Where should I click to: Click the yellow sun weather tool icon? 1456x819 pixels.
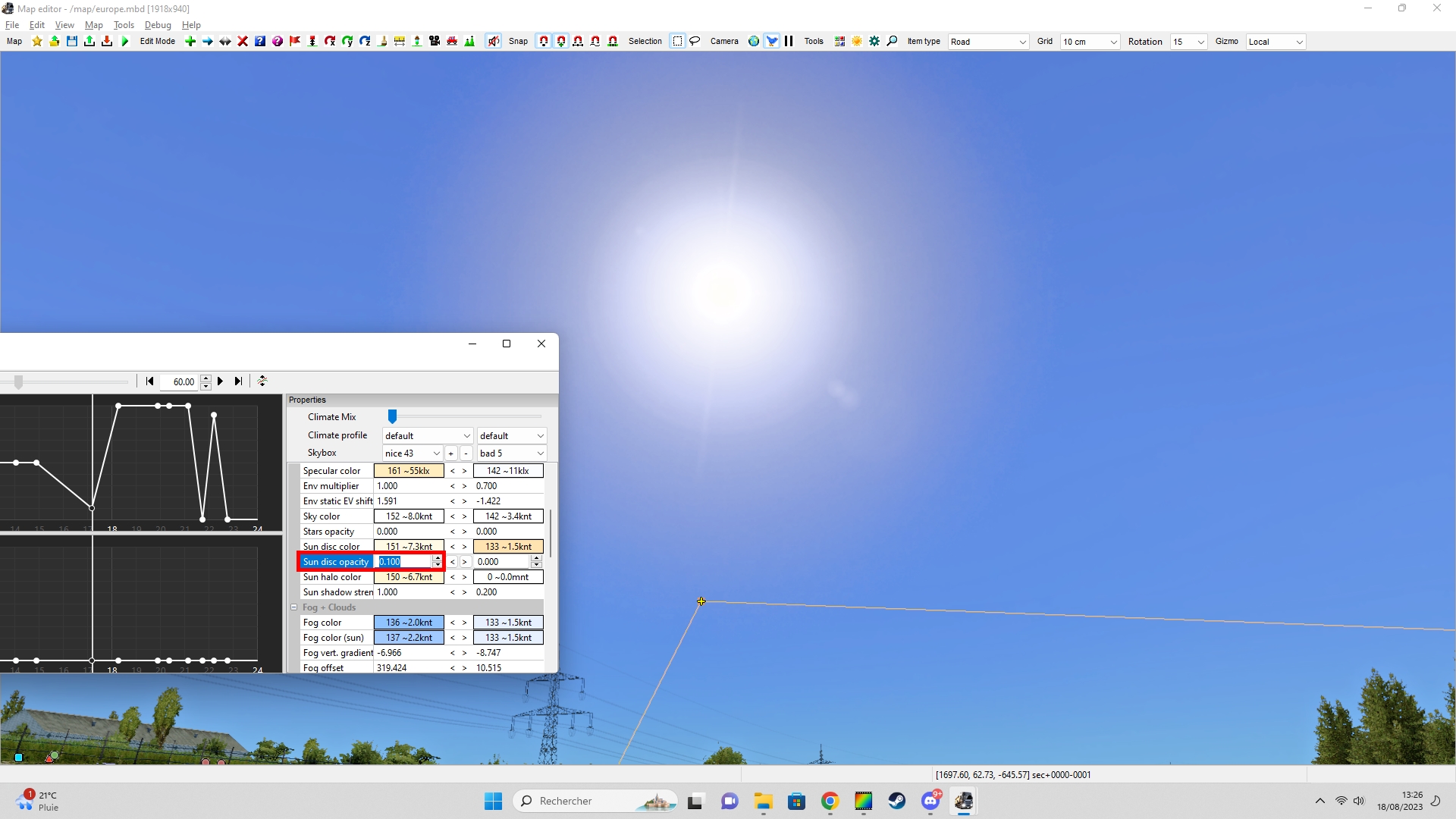(857, 42)
